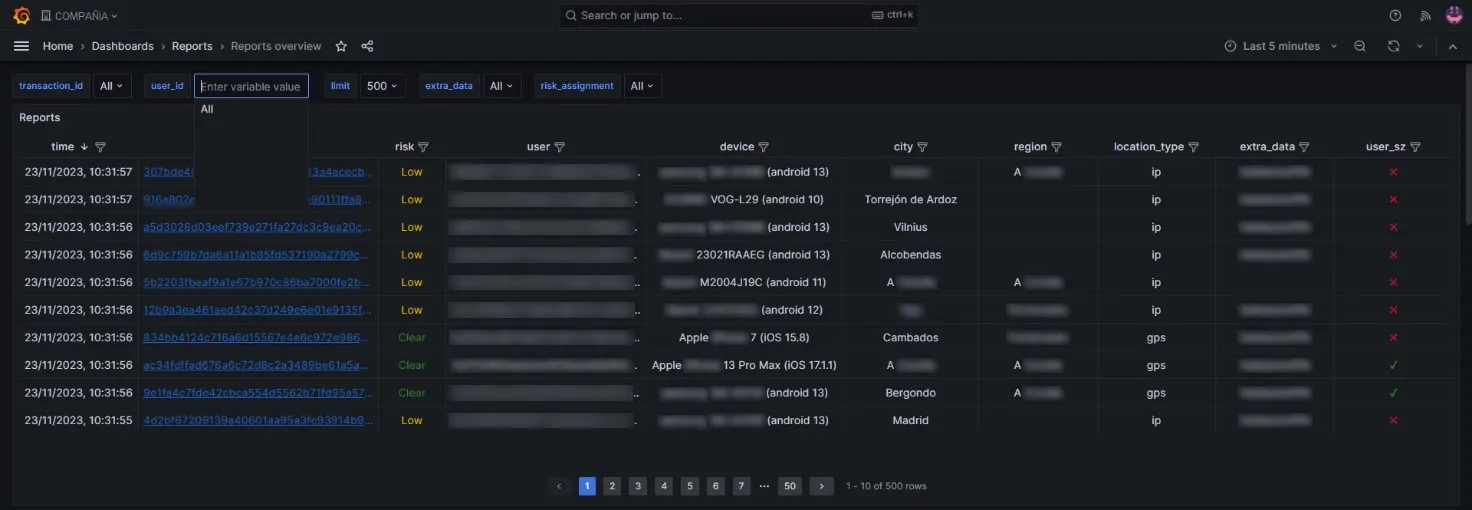Screen dimensions: 1472x510
Task: Open transaction link 6d9c759b7da6a11a1b85
Action: coord(257,255)
